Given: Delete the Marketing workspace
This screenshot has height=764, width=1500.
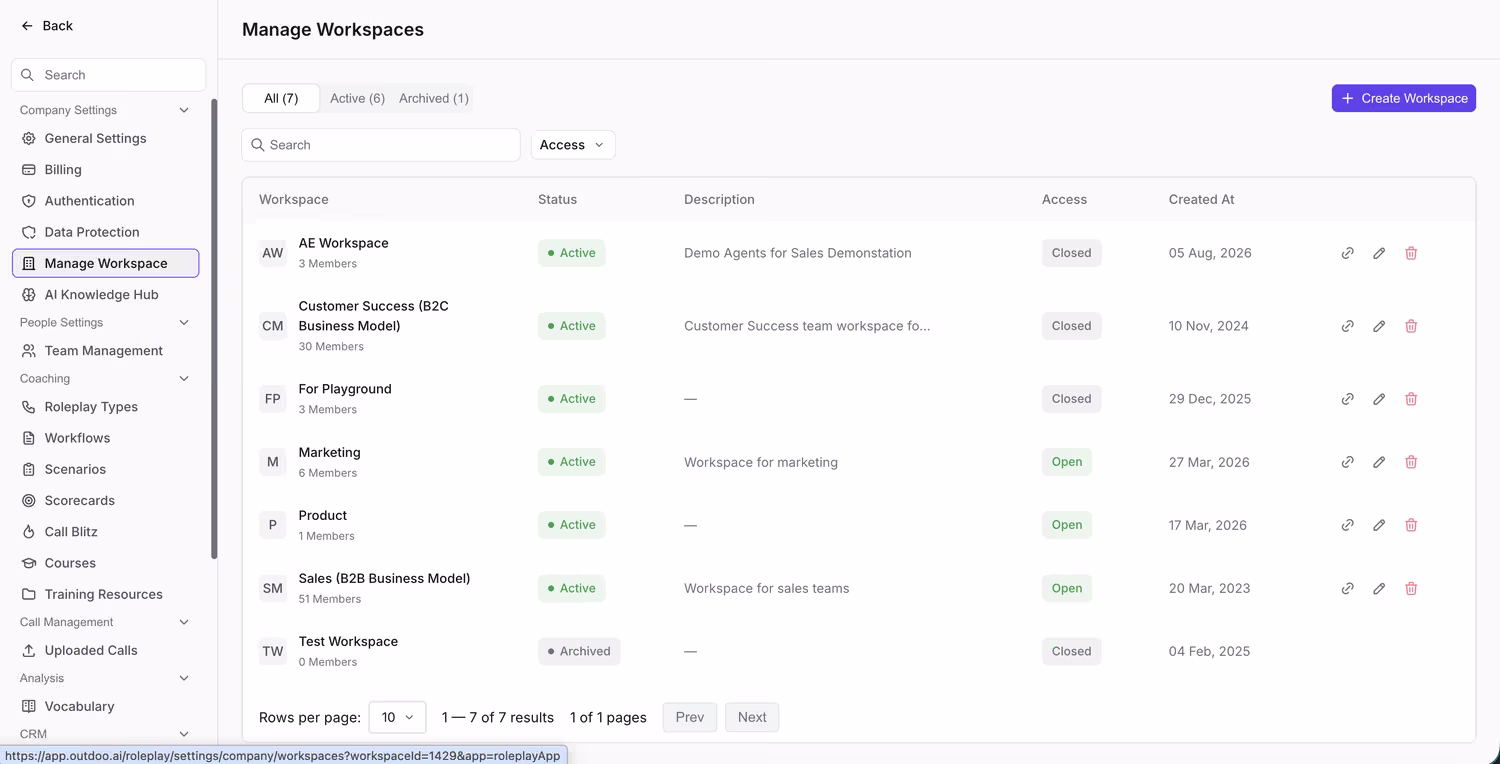Looking at the screenshot, I should [1411, 462].
